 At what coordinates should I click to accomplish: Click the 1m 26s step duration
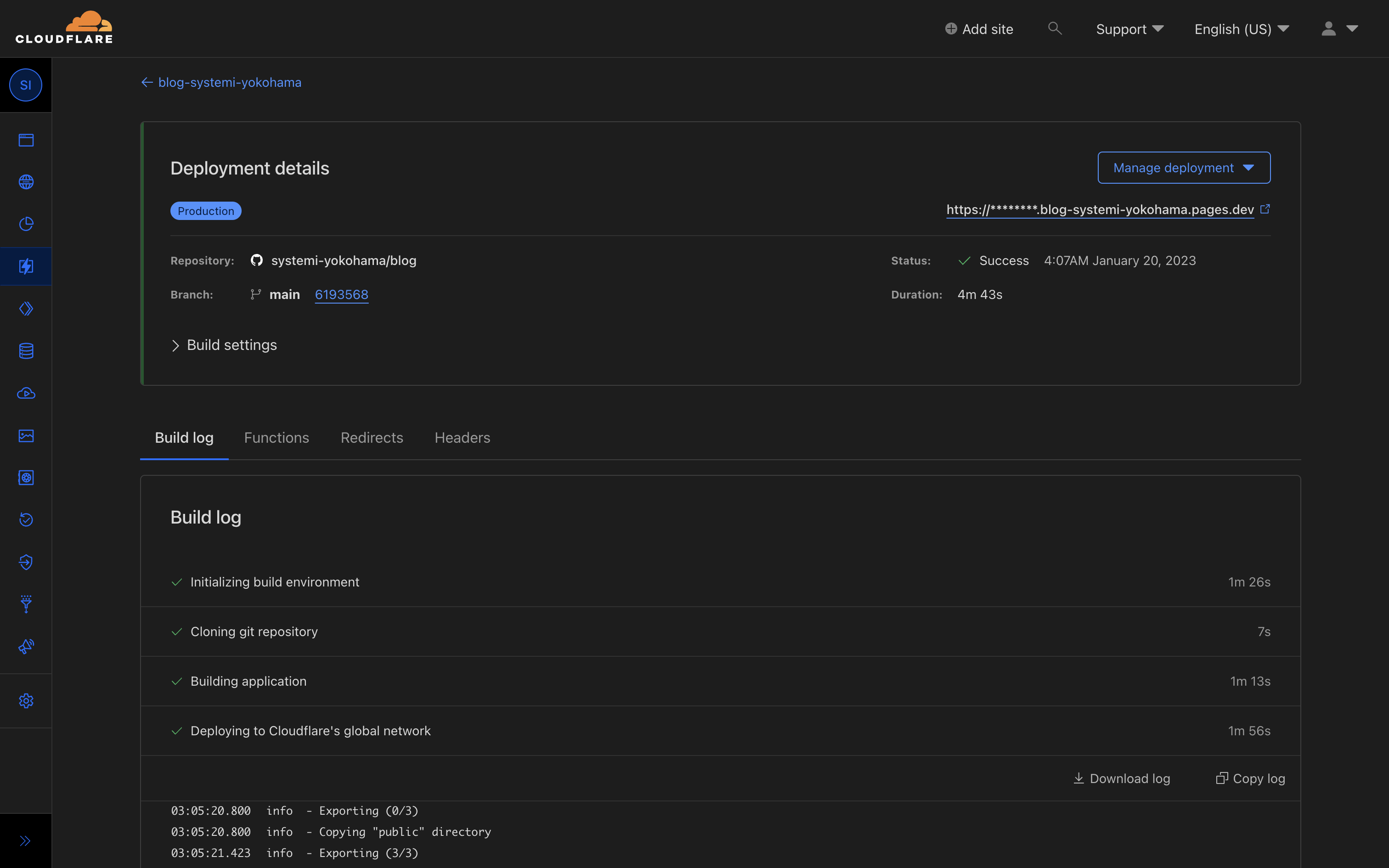(1249, 582)
